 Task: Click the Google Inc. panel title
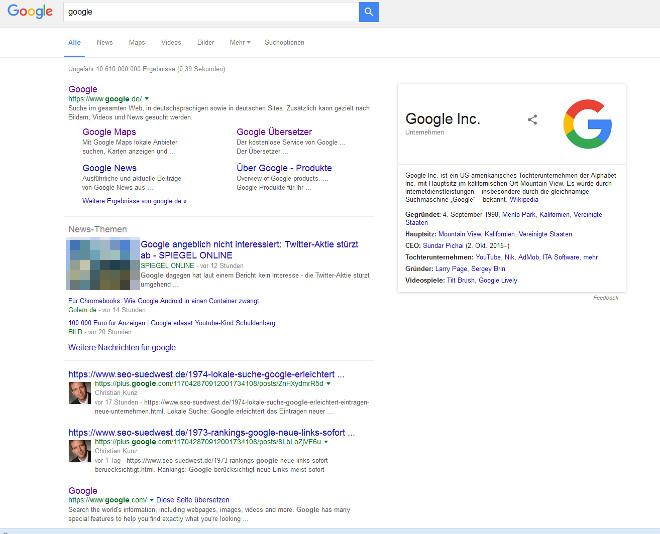(443, 119)
